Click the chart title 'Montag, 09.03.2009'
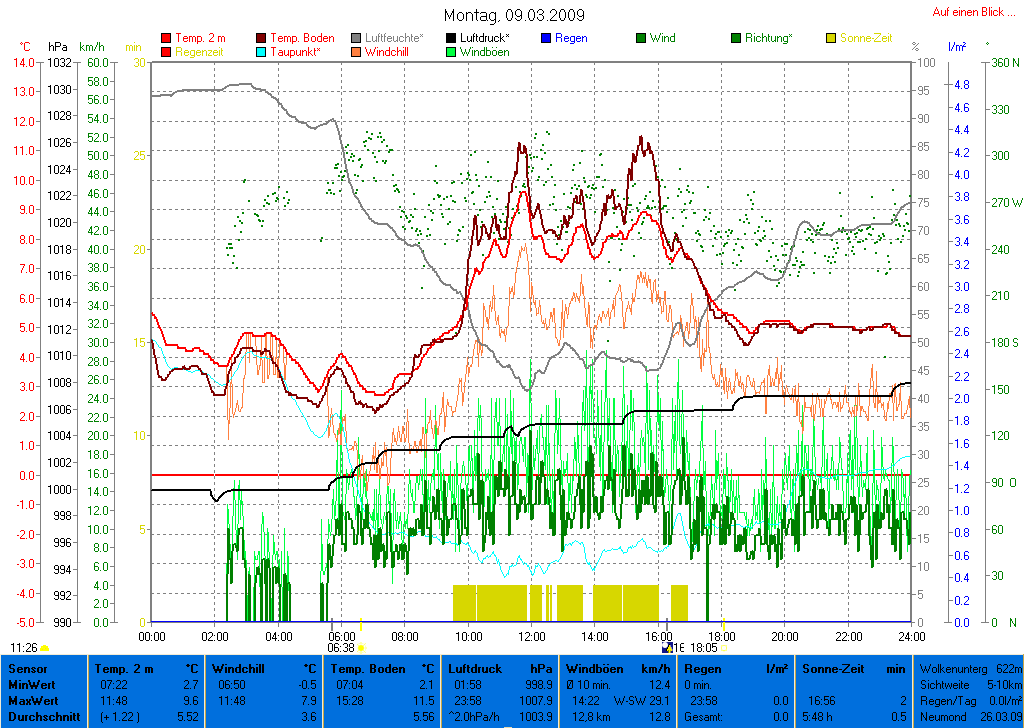 pyautogui.click(x=514, y=15)
